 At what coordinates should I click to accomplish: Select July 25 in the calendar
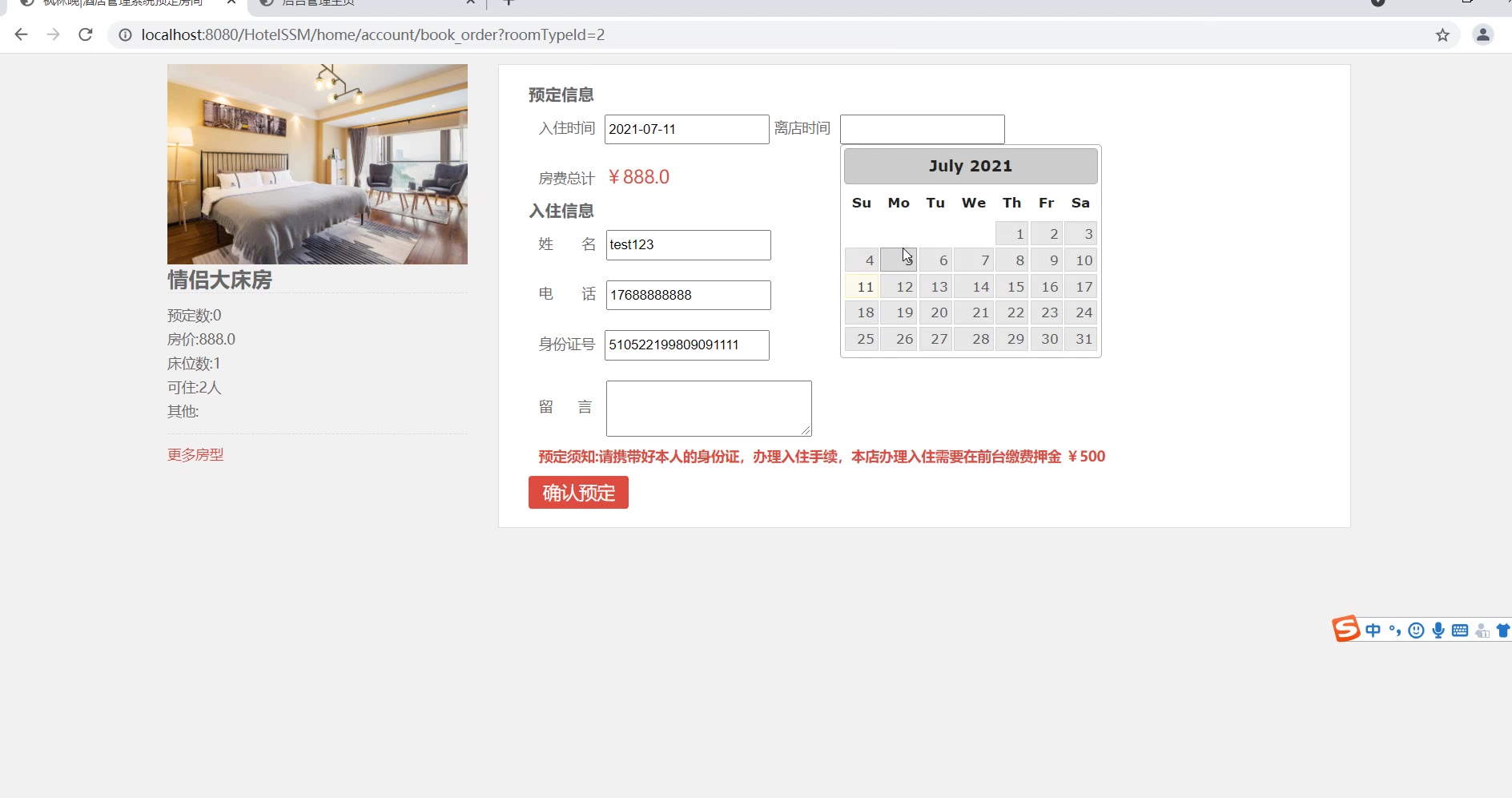coord(861,339)
